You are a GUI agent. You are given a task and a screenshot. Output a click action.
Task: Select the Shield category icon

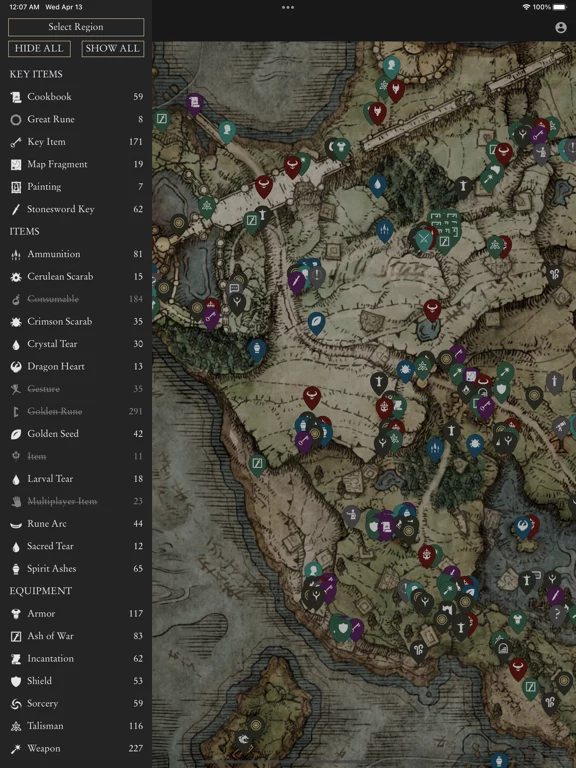tap(16, 681)
